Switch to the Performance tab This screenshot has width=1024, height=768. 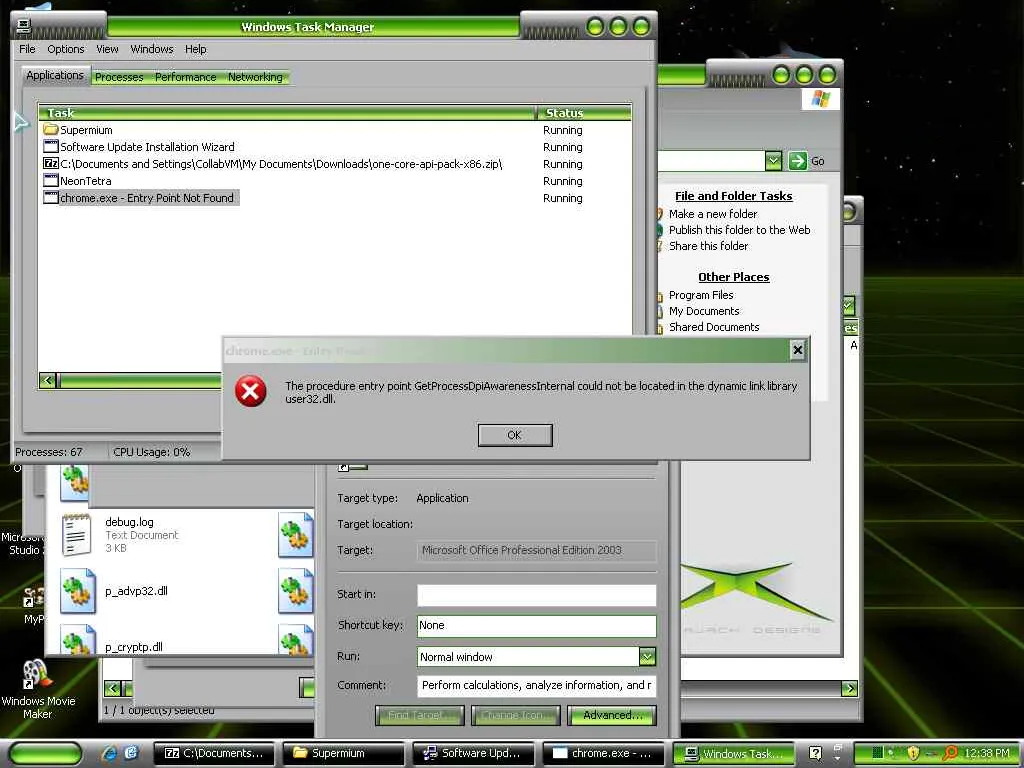click(185, 77)
